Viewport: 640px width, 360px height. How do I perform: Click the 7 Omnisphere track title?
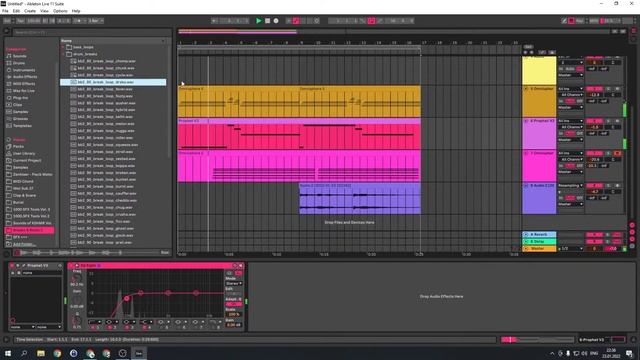[542, 153]
